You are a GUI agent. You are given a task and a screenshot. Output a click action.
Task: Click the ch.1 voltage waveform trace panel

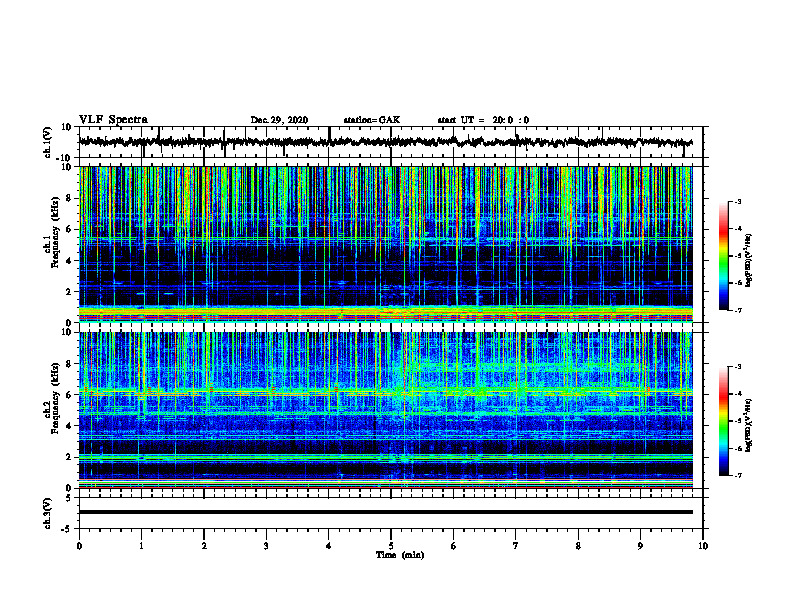pos(390,142)
